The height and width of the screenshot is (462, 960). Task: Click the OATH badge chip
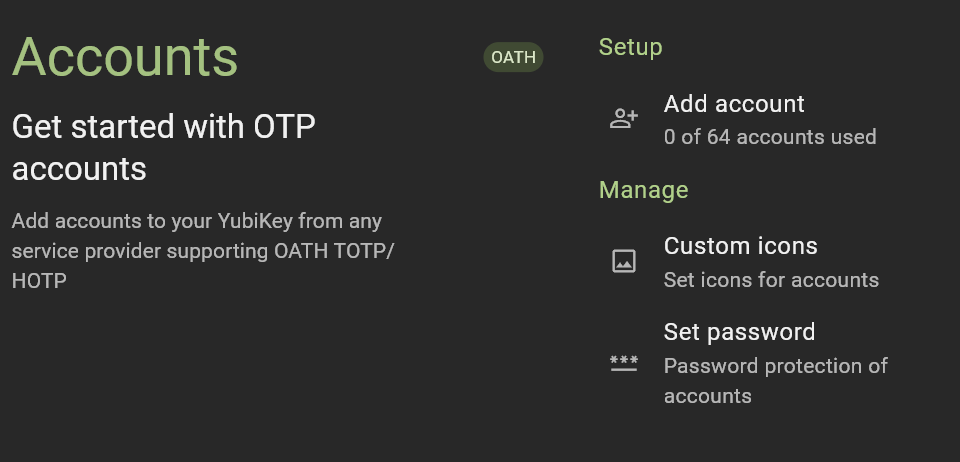513,57
